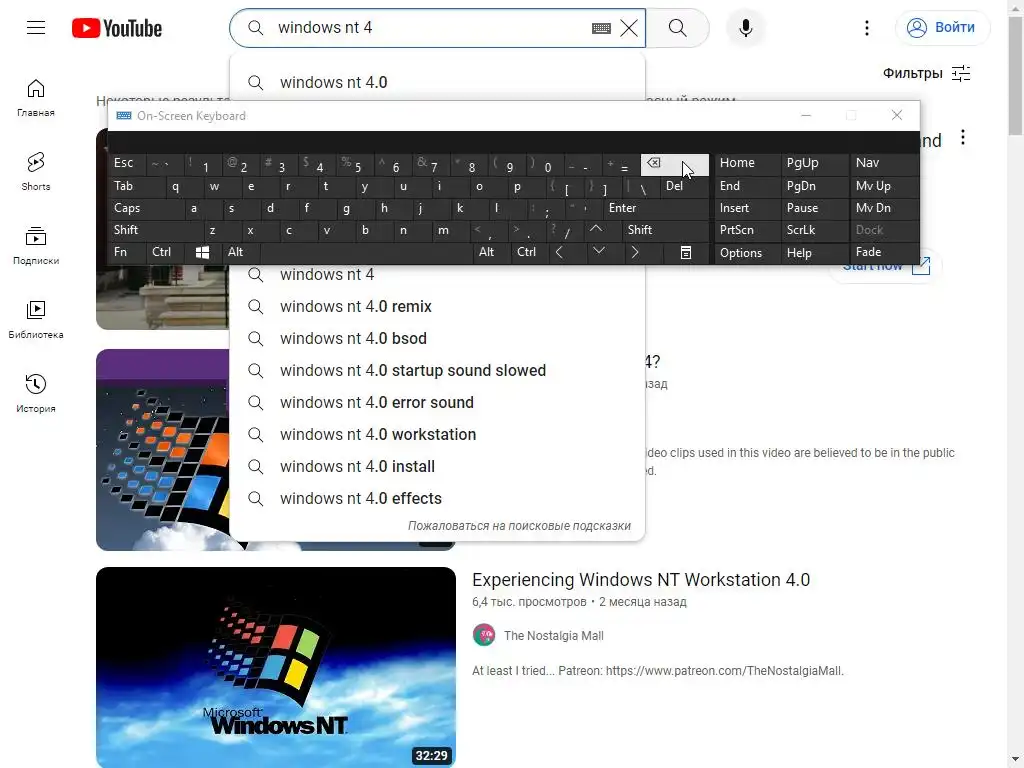The width and height of the screenshot is (1024, 768).
Task: Open История in sidebar
Action: click(36, 393)
